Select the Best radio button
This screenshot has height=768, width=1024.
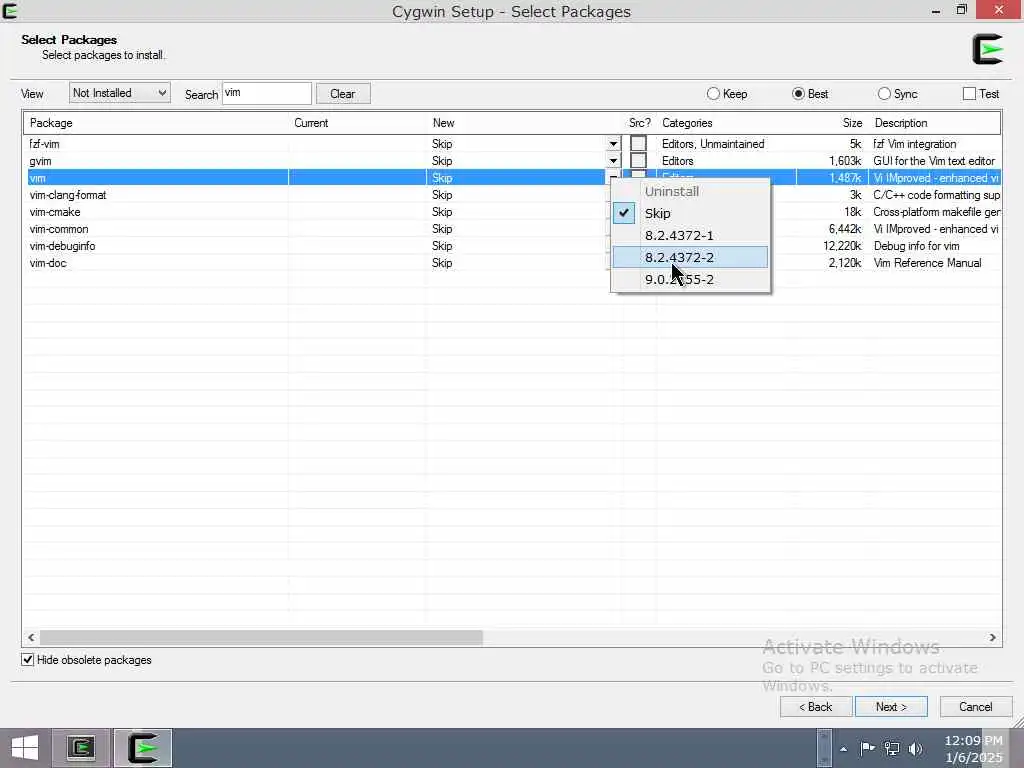pyautogui.click(x=810, y=93)
